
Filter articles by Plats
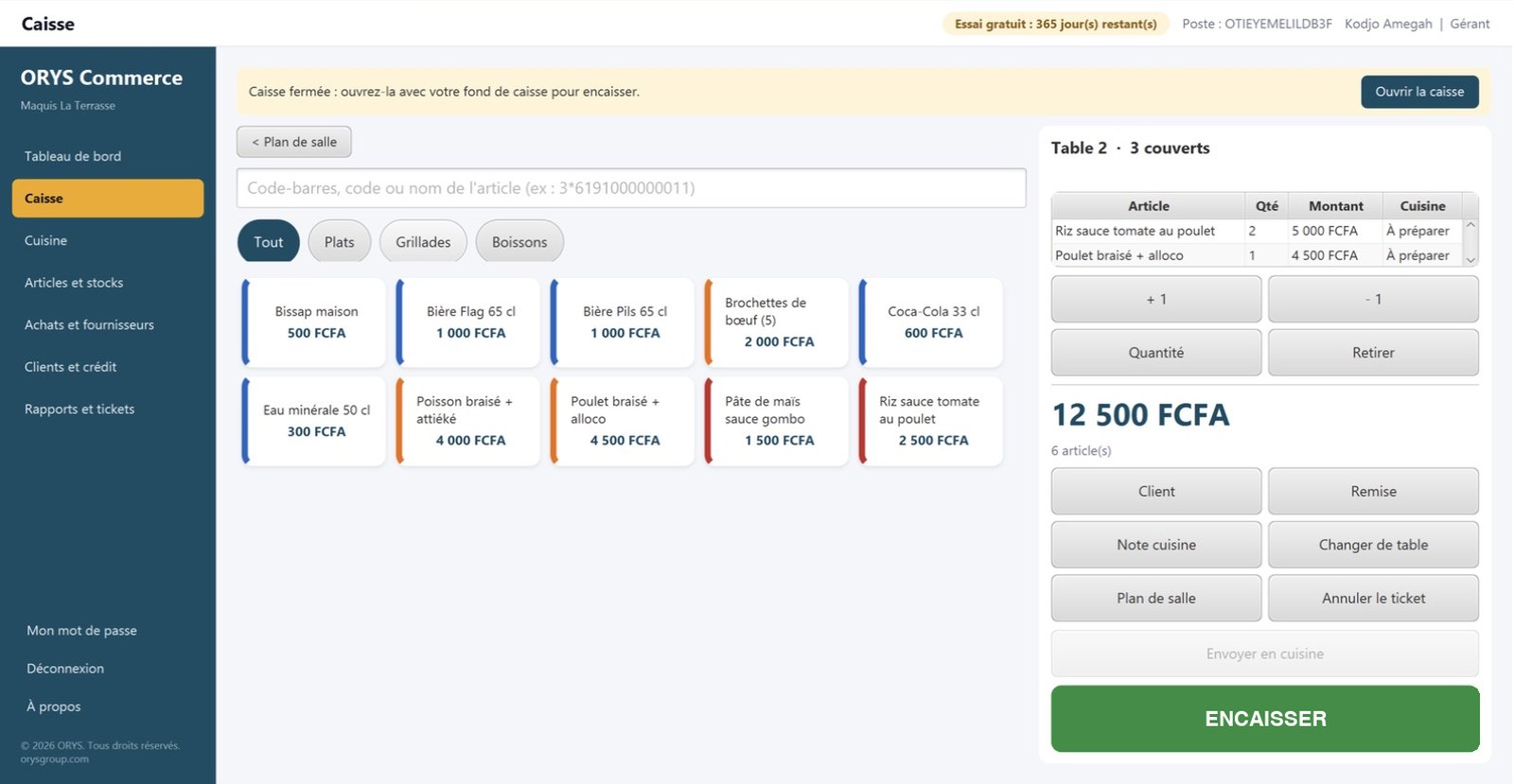tap(340, 242)
